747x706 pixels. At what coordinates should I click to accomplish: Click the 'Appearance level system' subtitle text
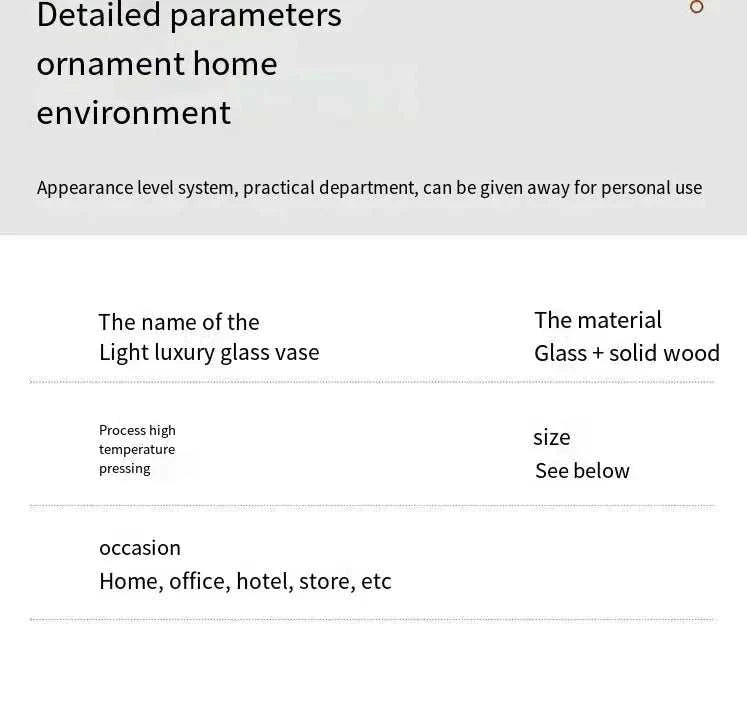369,188
